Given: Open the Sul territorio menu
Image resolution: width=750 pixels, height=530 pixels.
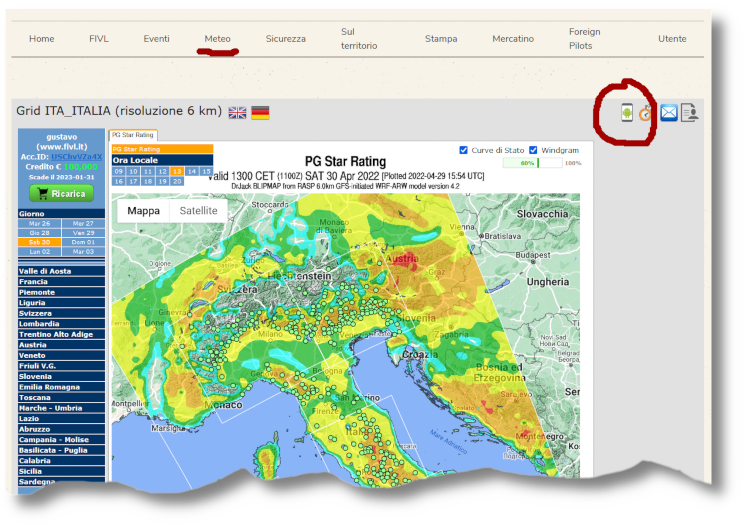Looking at the screenshot, I should click(x=359, y=39).
